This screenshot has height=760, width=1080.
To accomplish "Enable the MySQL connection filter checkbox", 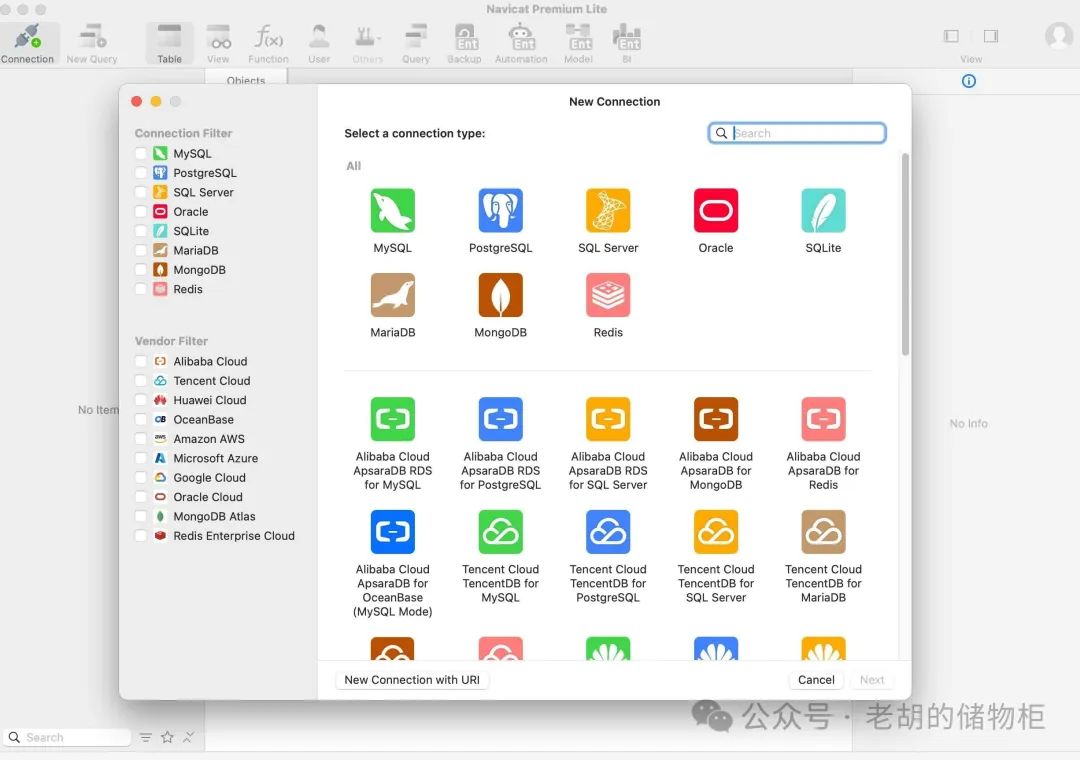I will click(x=141, y=153).
